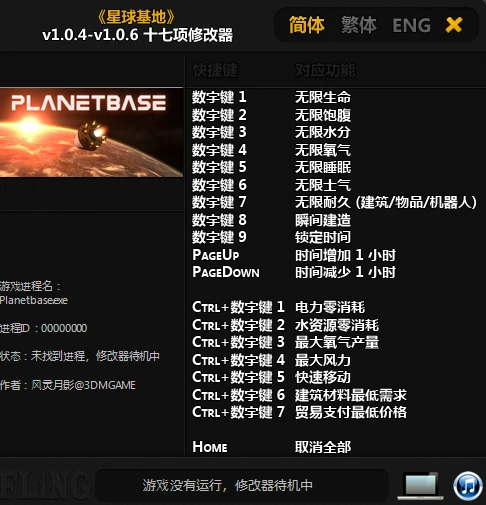Switch language to 简体 (Simplified Chinese)
Image resolution: width=486 pixels, height=505 pixels.
(x=306, y=25)
